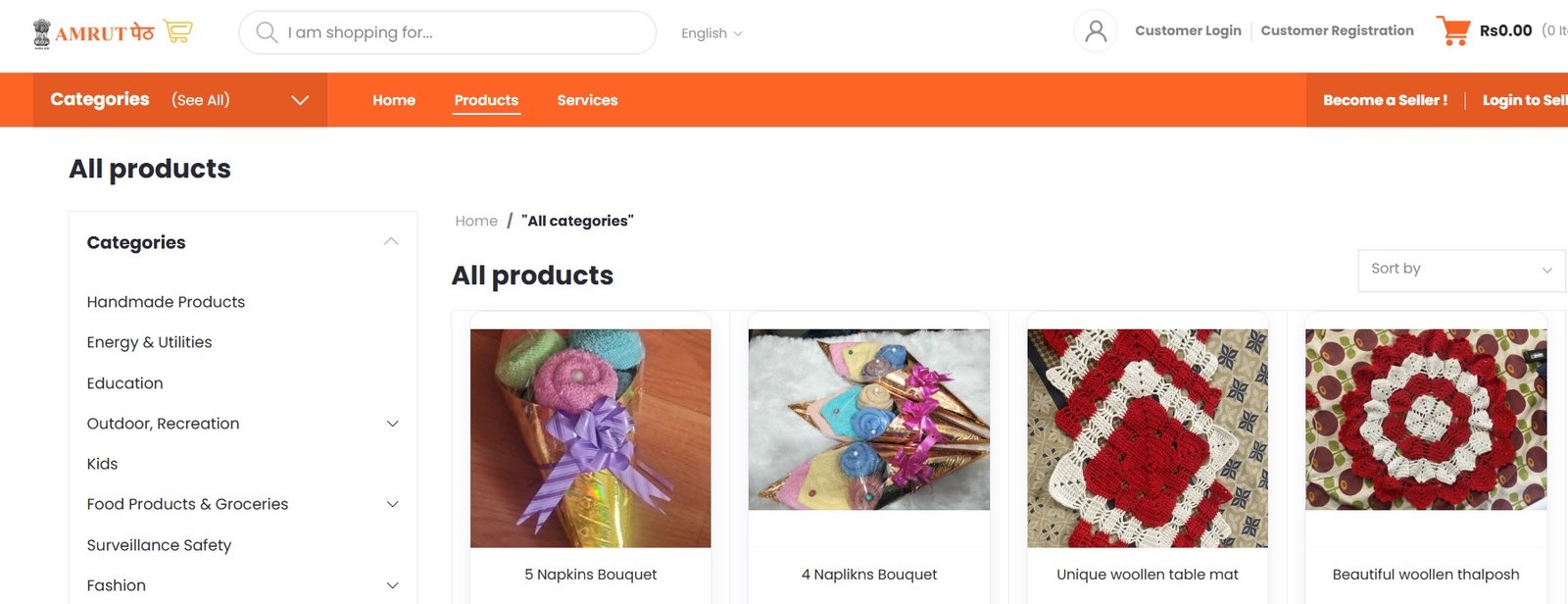Expand Food Products & Groceries subcategories
This screenshot has height=604, width=1568.
coord(392,504)
